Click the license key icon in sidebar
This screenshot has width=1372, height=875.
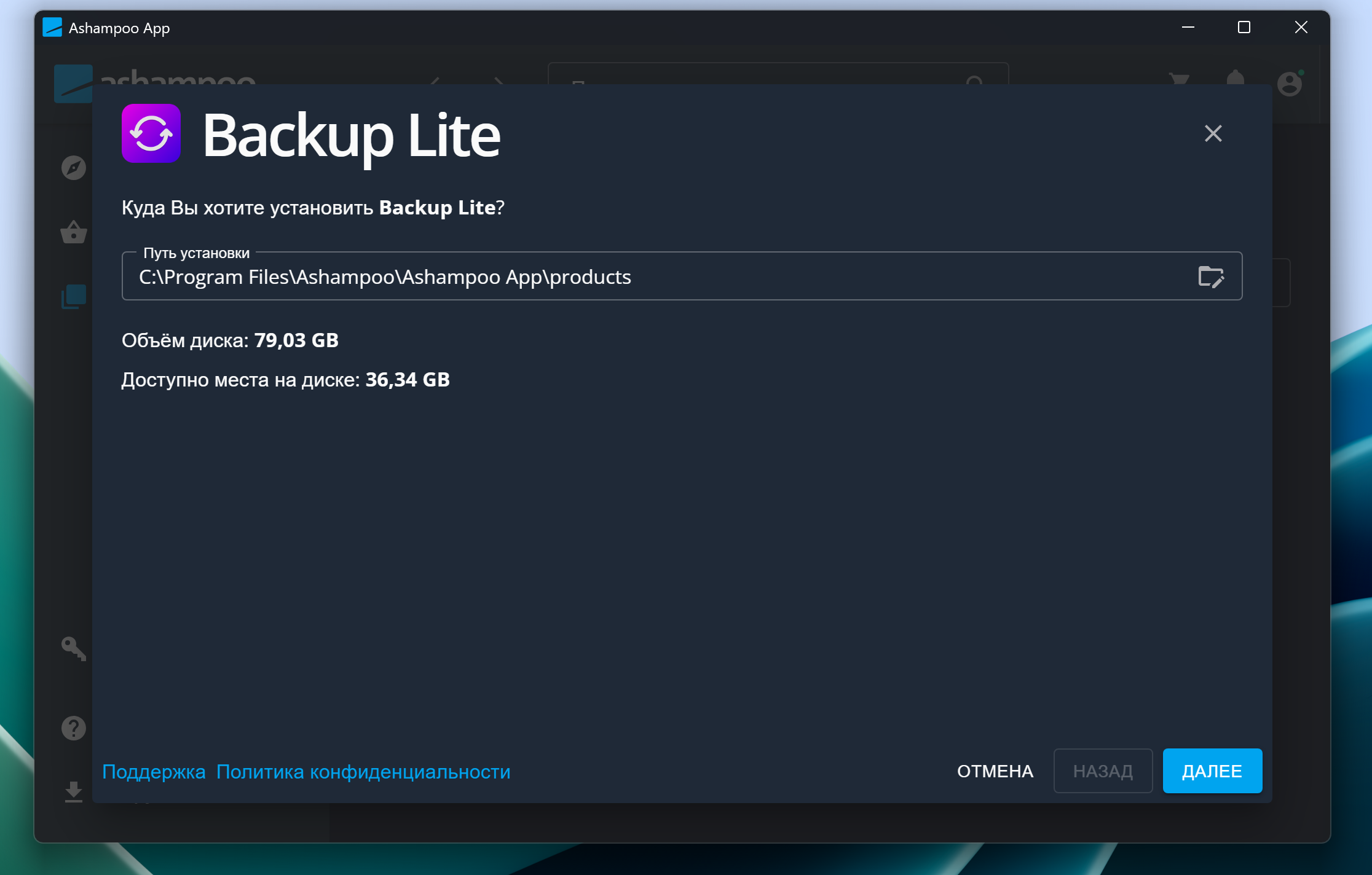(73, 649)
